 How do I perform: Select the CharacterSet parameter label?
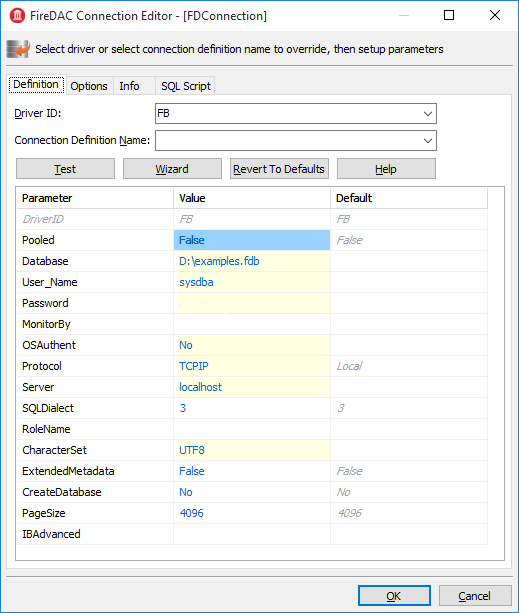click(x=54, y=450)
